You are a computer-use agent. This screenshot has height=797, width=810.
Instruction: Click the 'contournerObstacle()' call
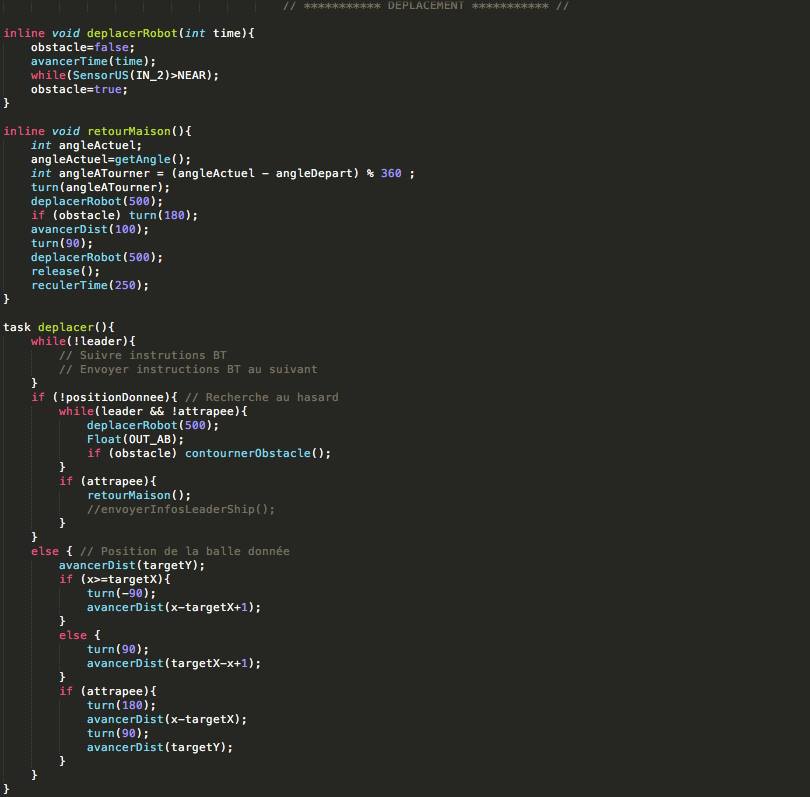(254, 453)
